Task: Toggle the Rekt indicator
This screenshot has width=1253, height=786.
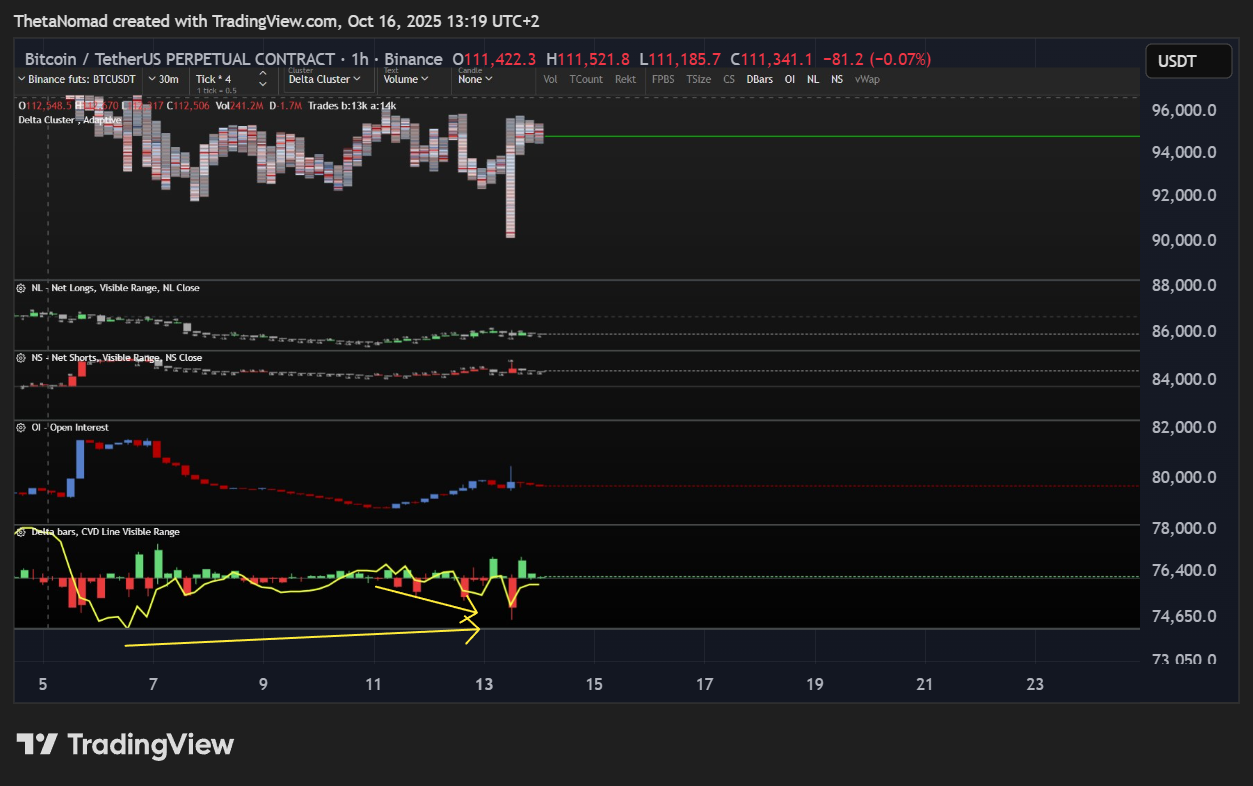Action: pos(625,79)
